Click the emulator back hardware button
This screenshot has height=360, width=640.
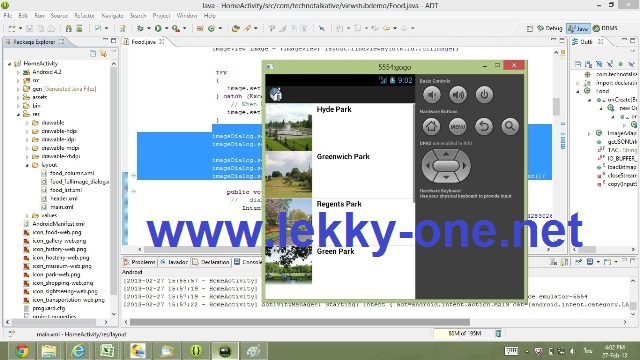(x=484, y=127)
